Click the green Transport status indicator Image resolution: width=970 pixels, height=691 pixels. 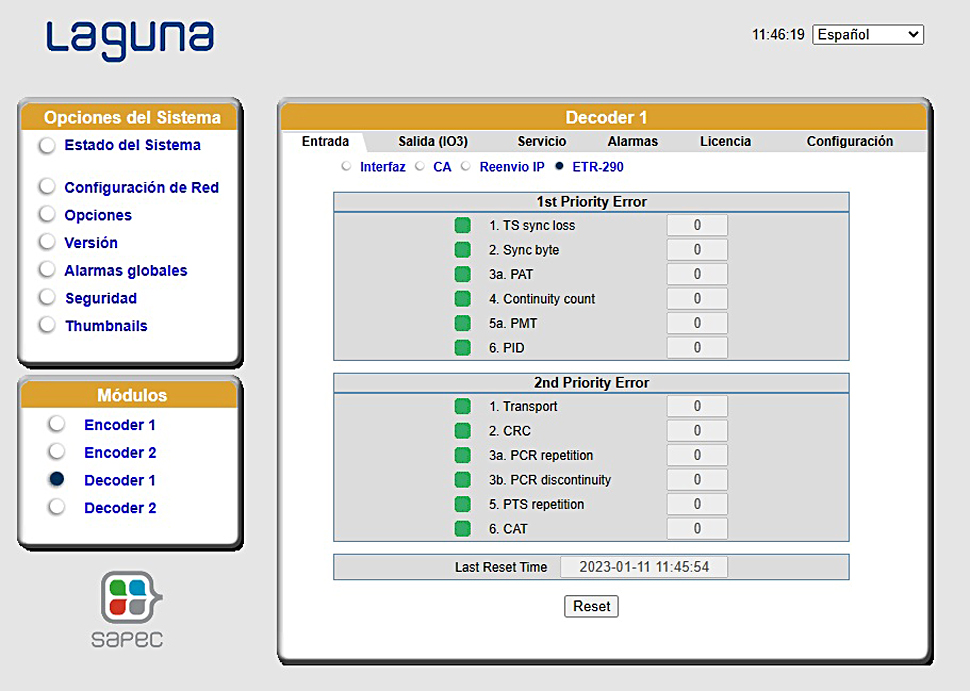click(463, 406)
